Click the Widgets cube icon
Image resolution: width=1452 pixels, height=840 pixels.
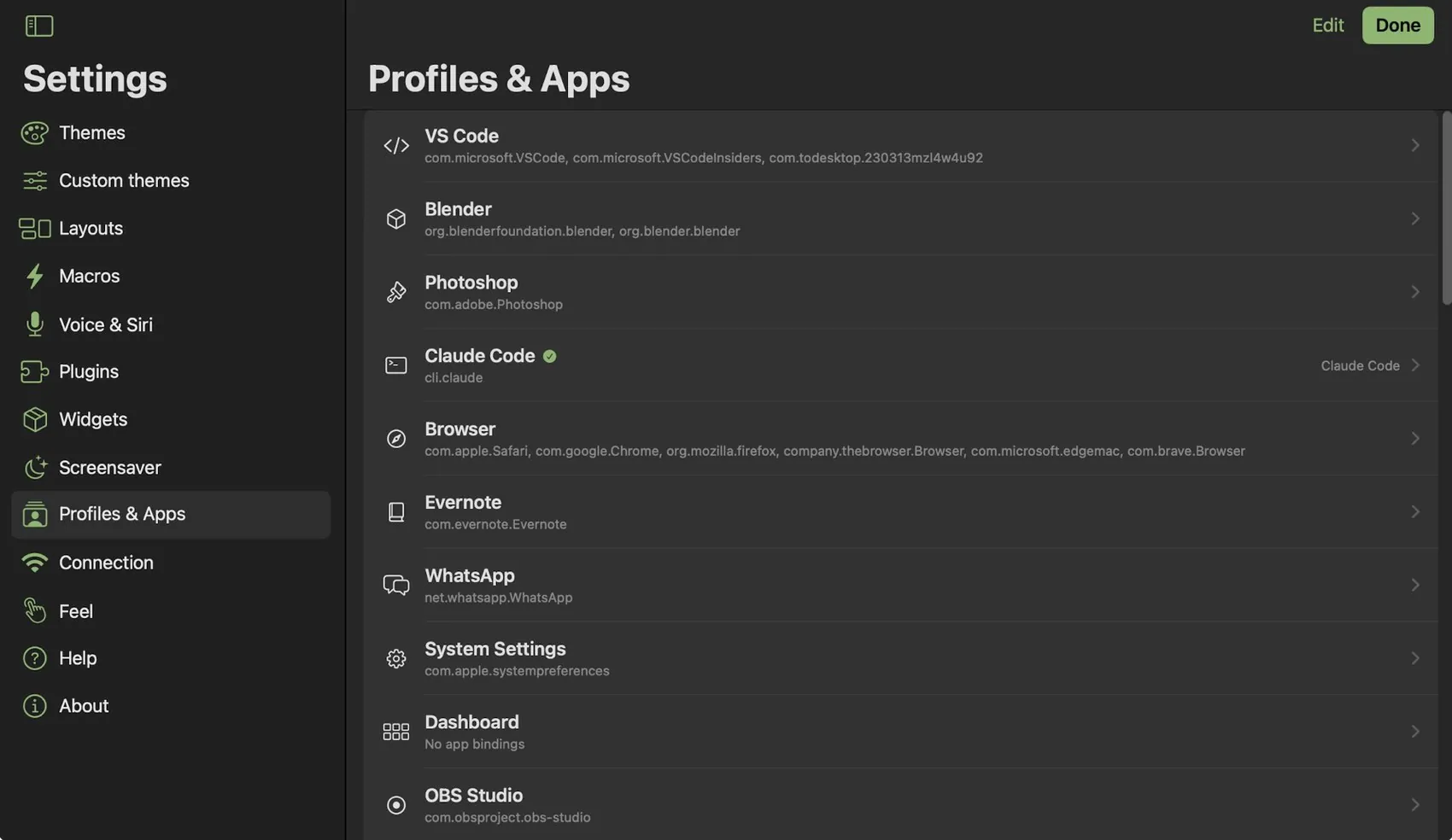pos(34,420)
